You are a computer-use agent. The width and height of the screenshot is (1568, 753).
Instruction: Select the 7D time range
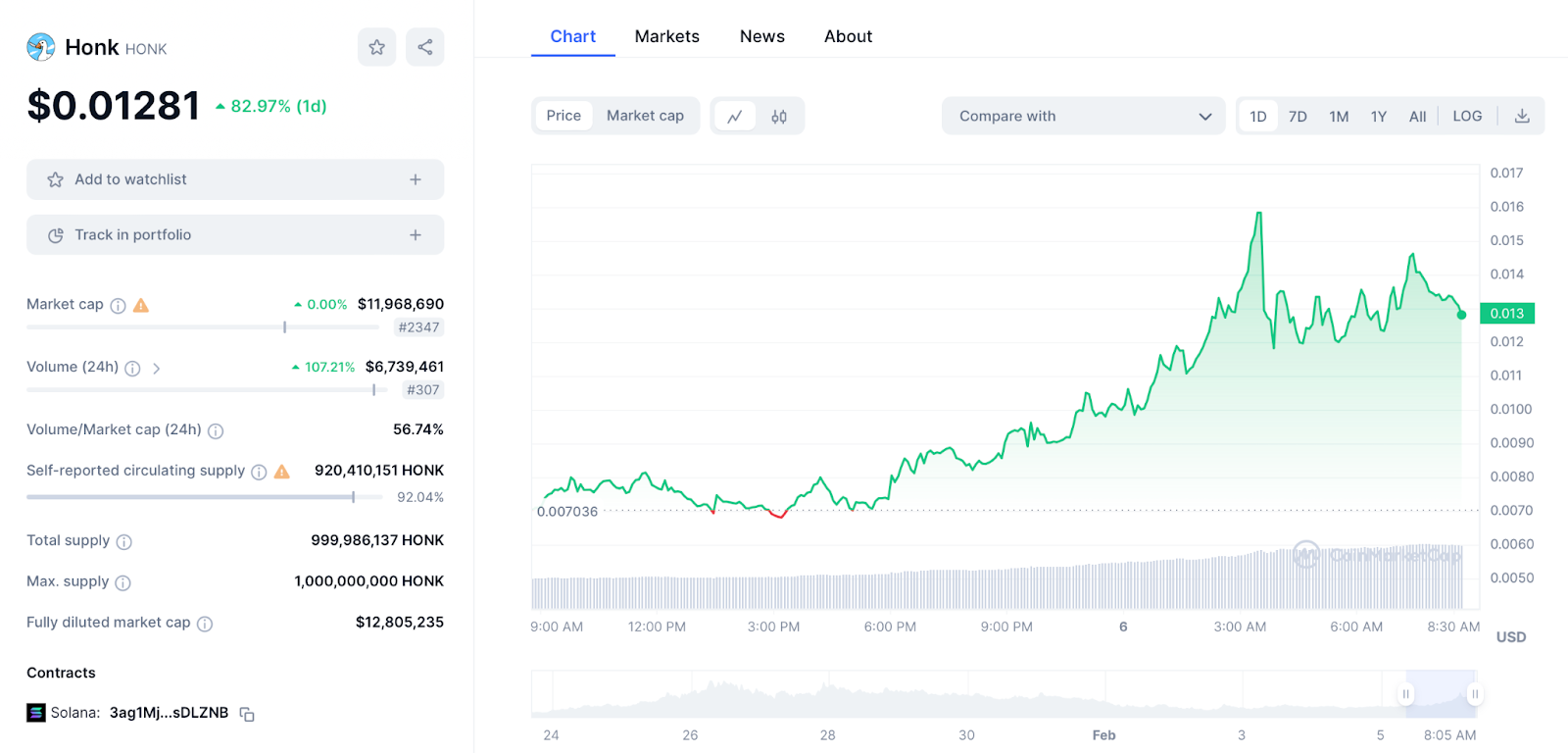[1298, 116]
